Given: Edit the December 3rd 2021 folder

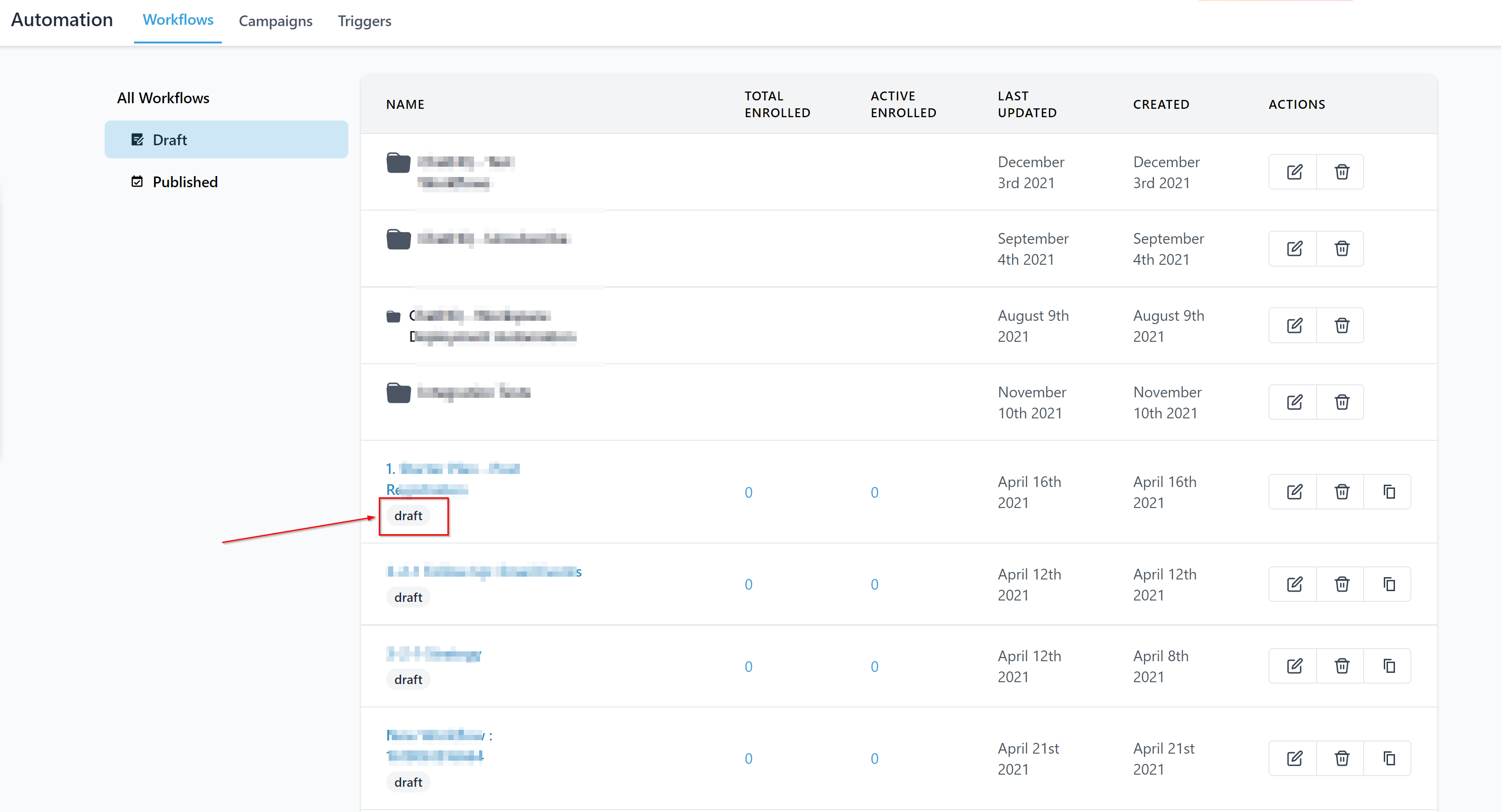Looking at the screenshot, I should pos(1294,172).
